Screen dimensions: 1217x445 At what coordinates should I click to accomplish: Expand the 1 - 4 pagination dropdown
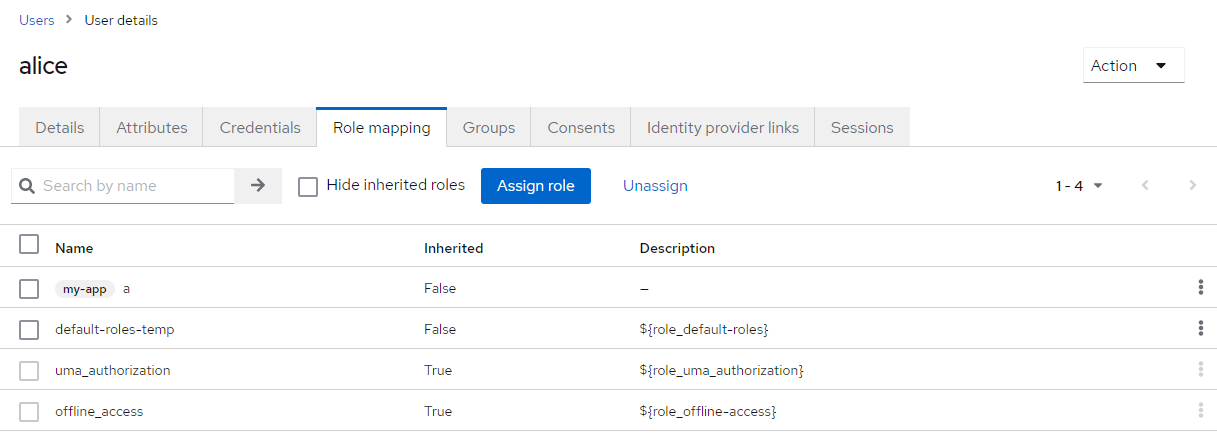click(x=1079, y=186)
